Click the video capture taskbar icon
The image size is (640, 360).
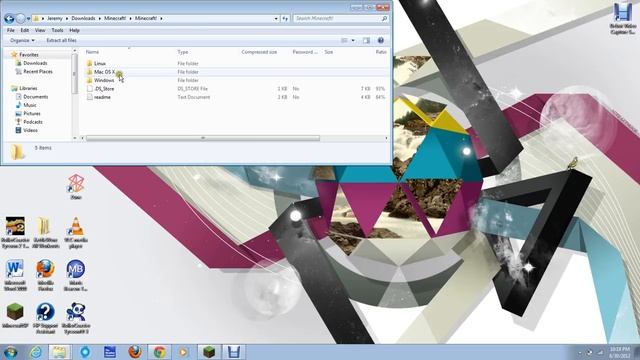[233, 352]
